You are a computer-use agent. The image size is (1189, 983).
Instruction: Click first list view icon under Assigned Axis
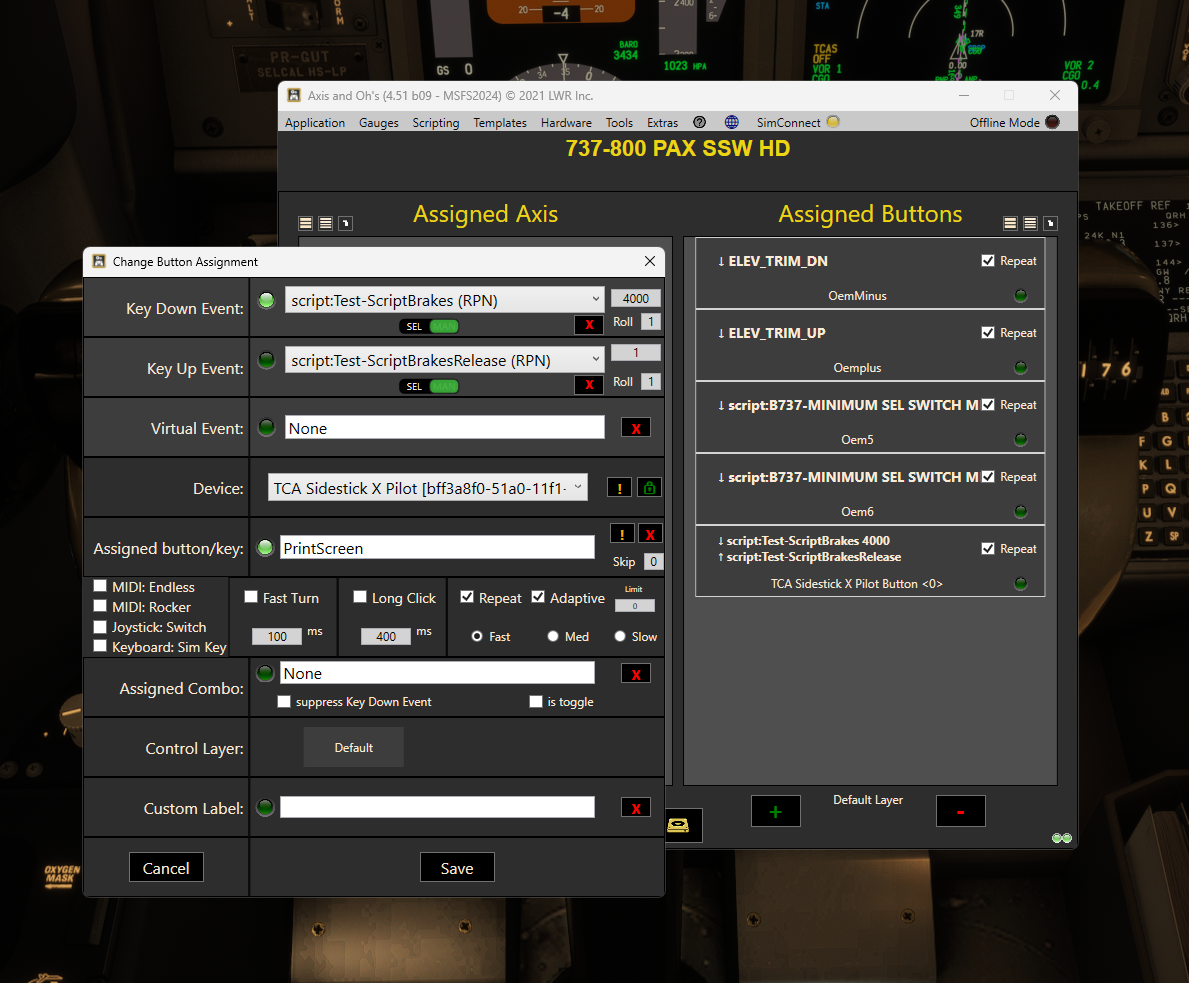coord(306,223)
